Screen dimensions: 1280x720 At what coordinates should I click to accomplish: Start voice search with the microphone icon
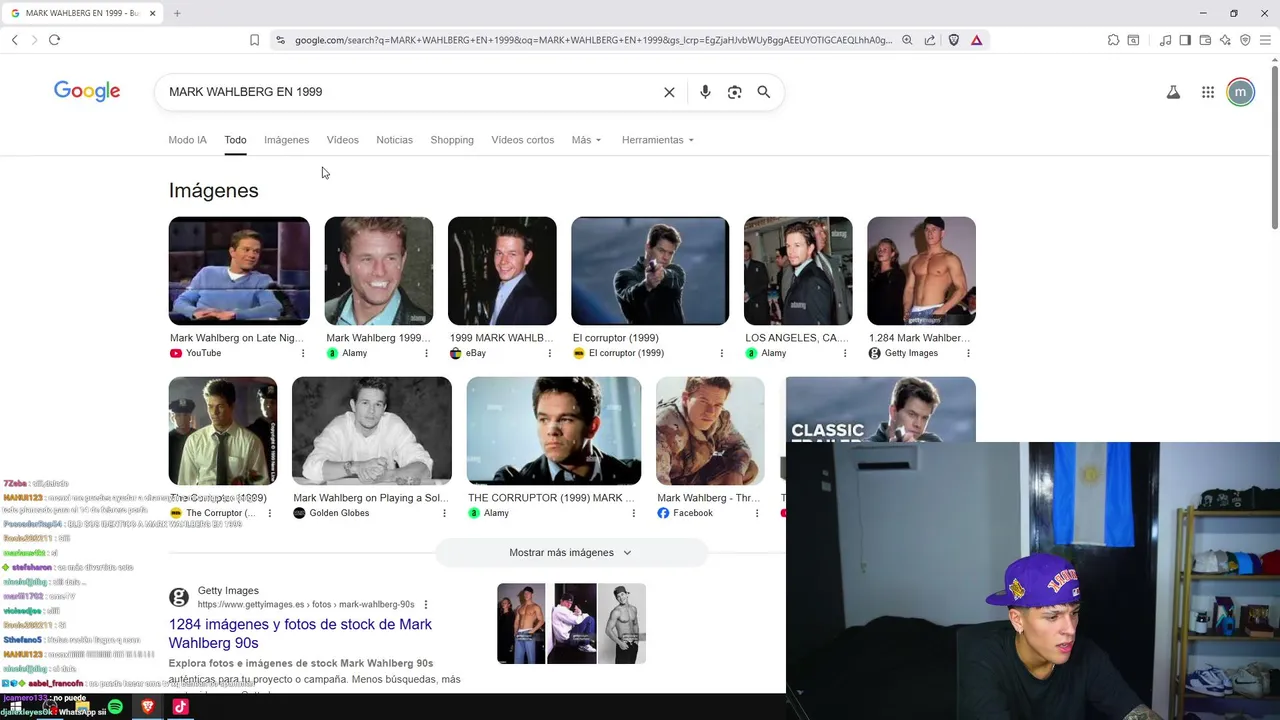point(705,92)
